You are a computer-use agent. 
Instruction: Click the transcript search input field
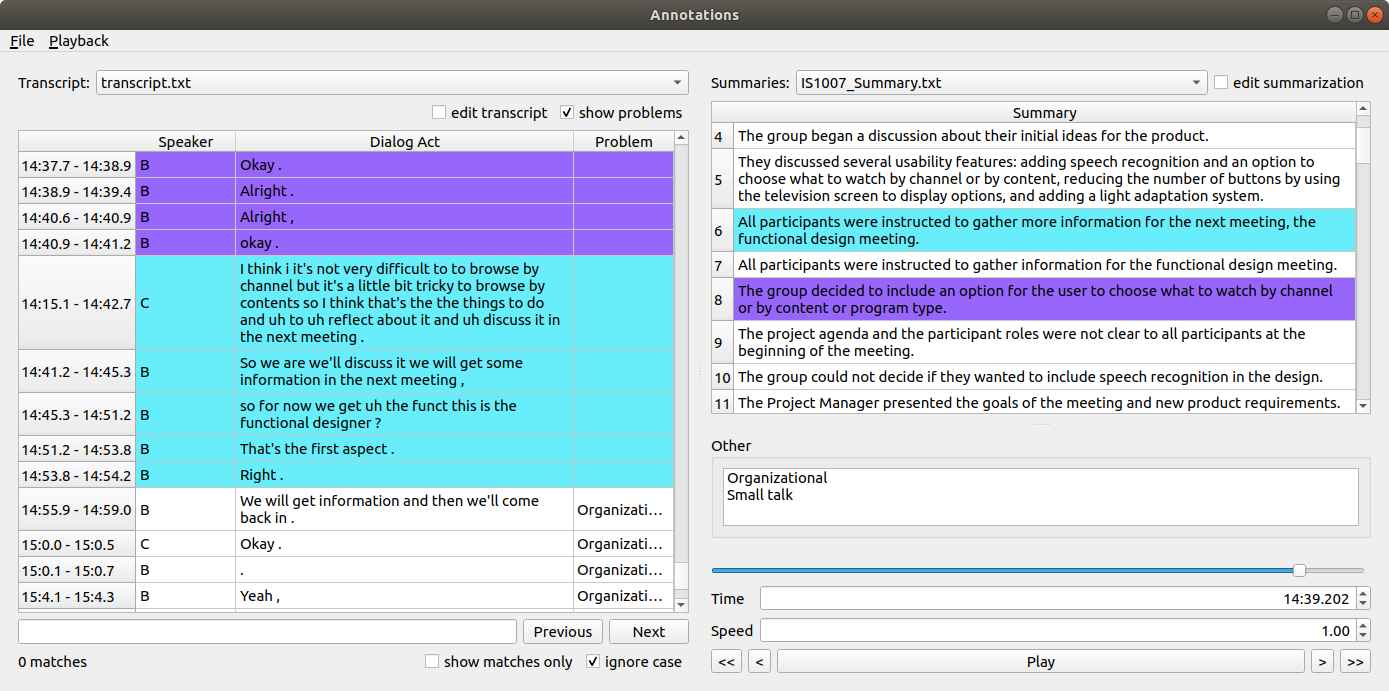click(267, 631)
